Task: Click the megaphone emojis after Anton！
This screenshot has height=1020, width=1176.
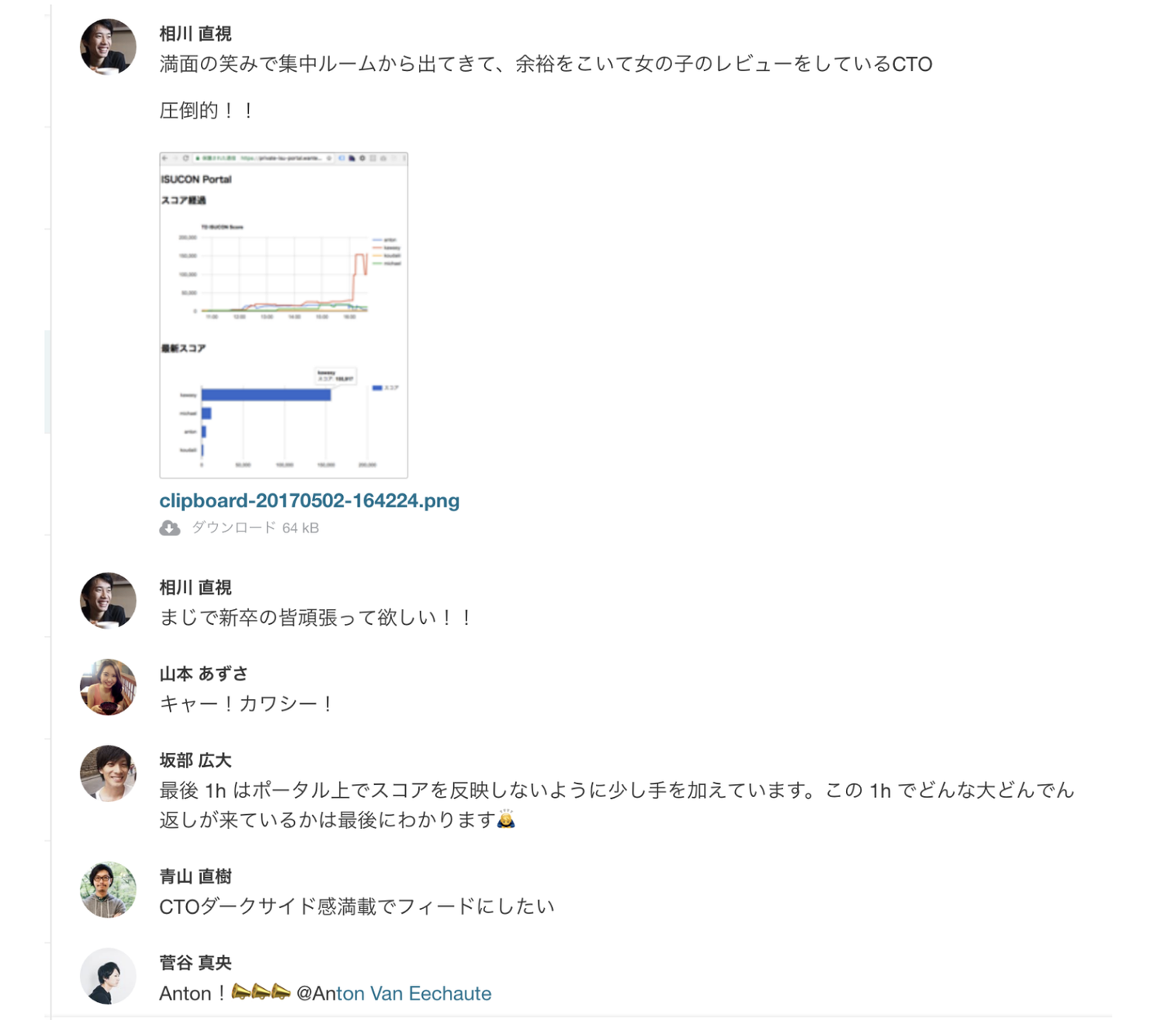Action: tap(261, 992)
